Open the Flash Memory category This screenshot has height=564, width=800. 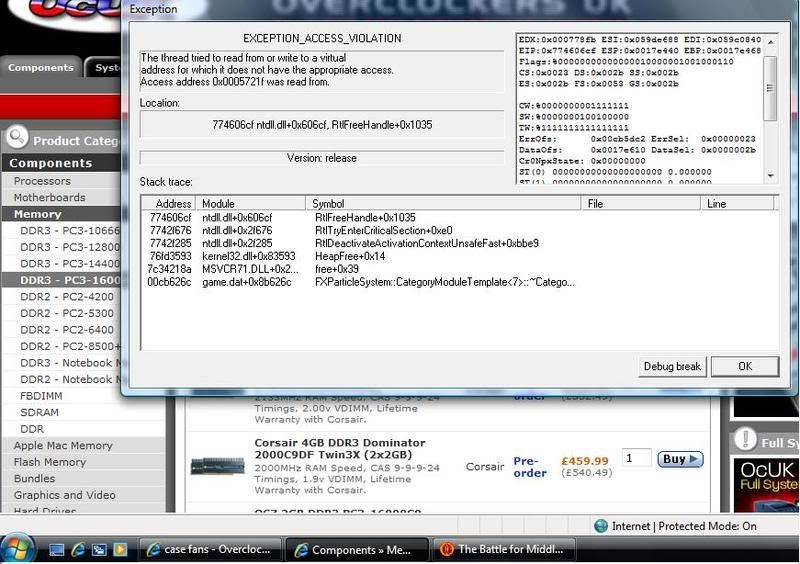[49, 462]
